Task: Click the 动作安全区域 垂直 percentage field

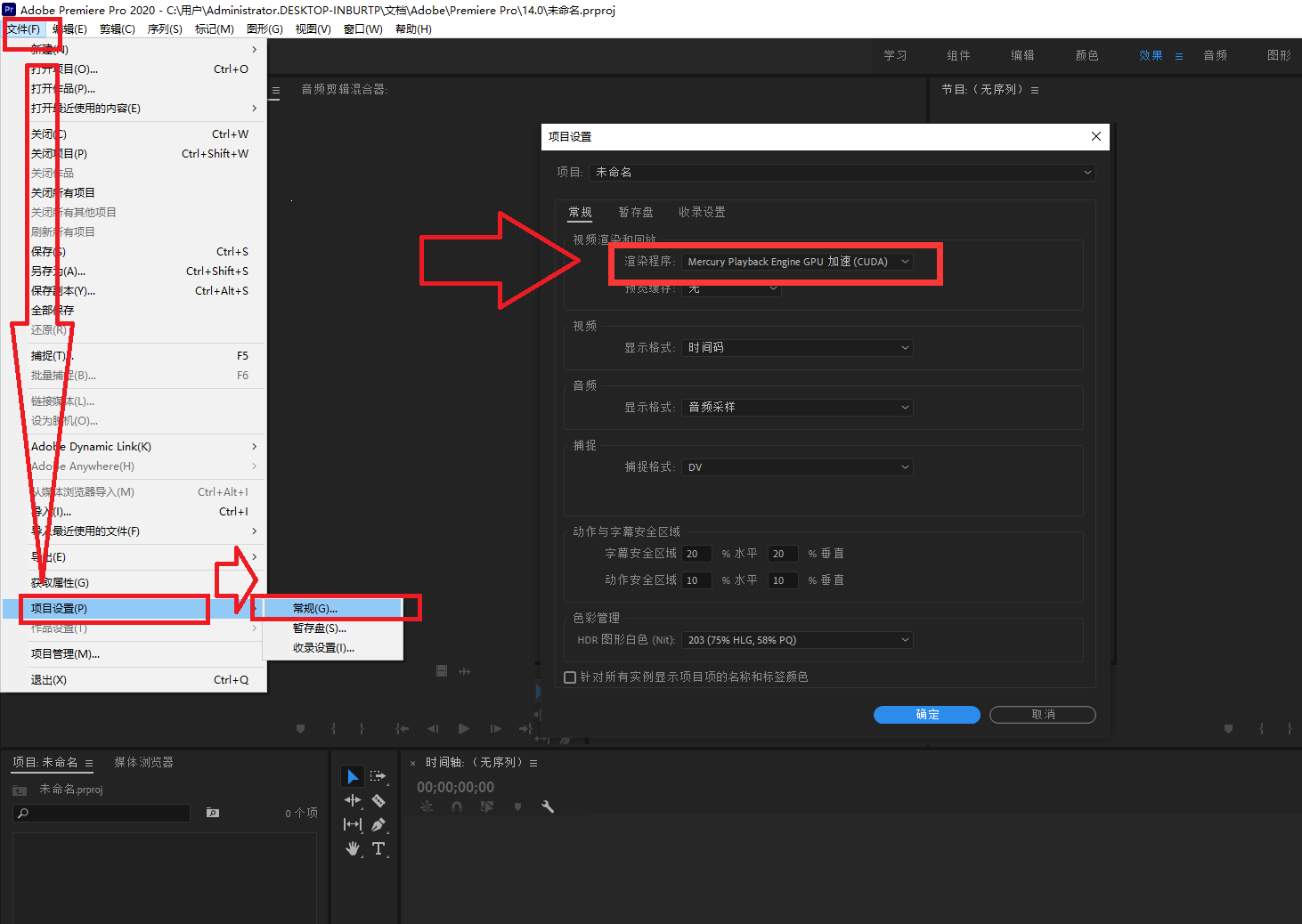Action: [x=783, y=580]
